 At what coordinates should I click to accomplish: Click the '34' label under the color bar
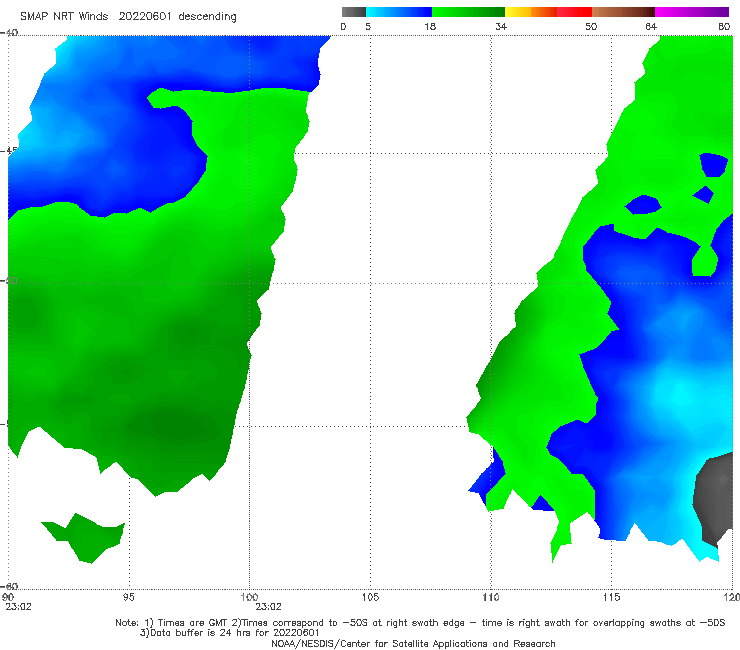point(501,27)
